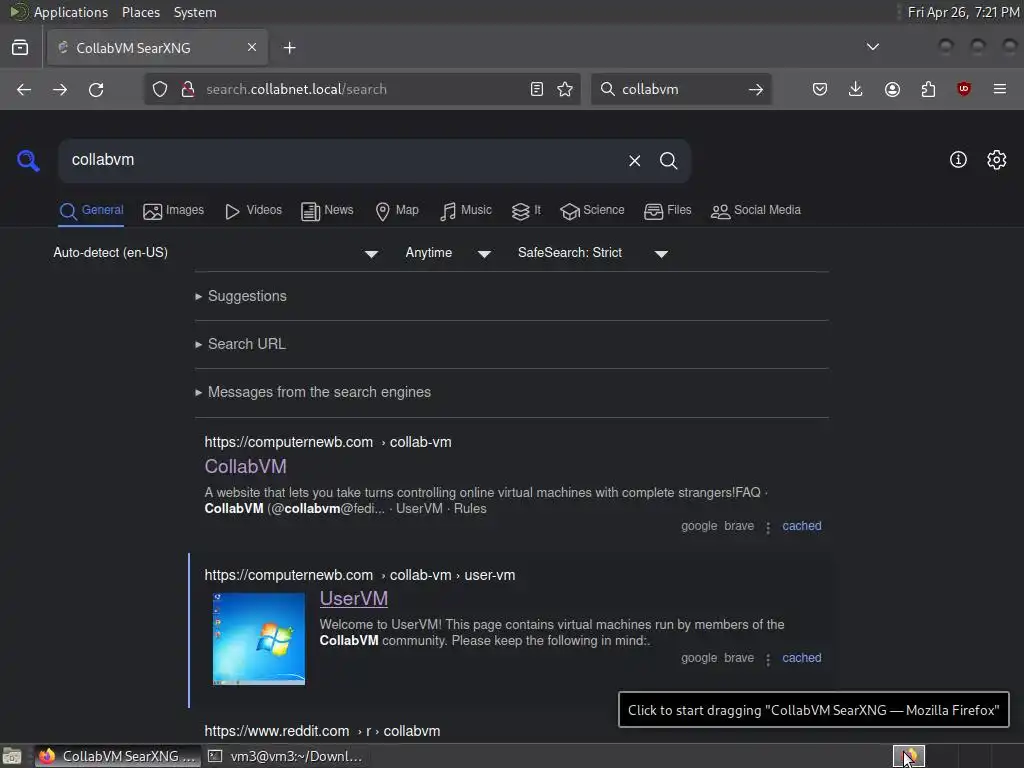This screenshot has width=1024, height=768.
Task: Select the General category tab
Action: [91, 210]
